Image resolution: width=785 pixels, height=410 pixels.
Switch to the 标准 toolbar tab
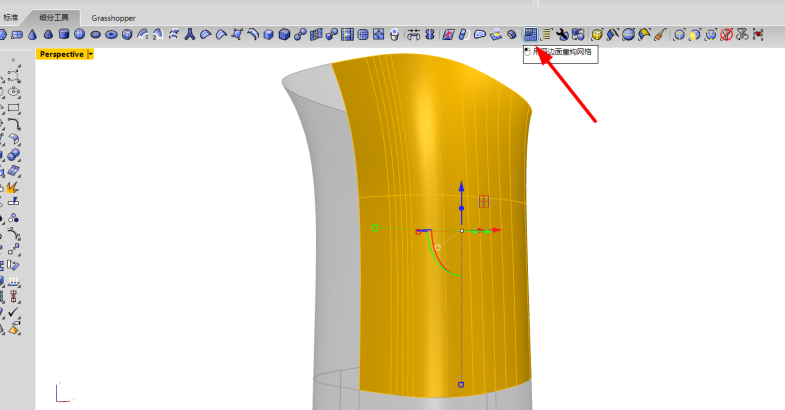coord(11,18)
